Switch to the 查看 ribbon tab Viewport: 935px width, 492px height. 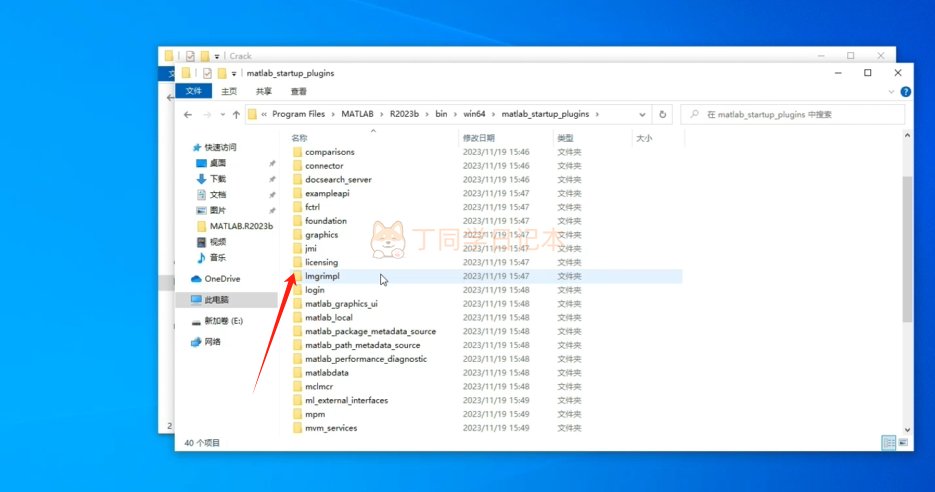298,91
